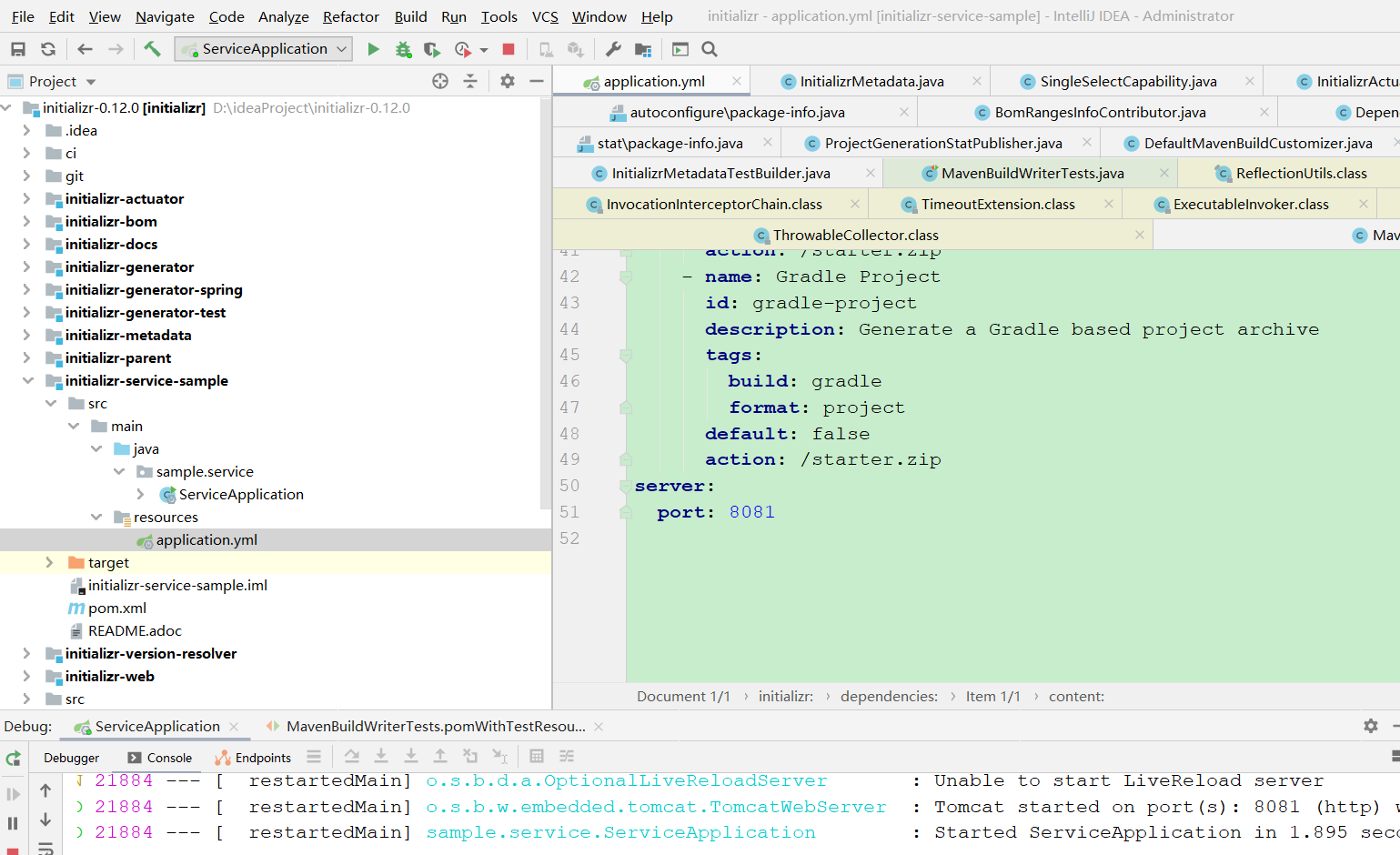
Task: Switch to InitializrMetadata.java tab
Action: (871, 81)
